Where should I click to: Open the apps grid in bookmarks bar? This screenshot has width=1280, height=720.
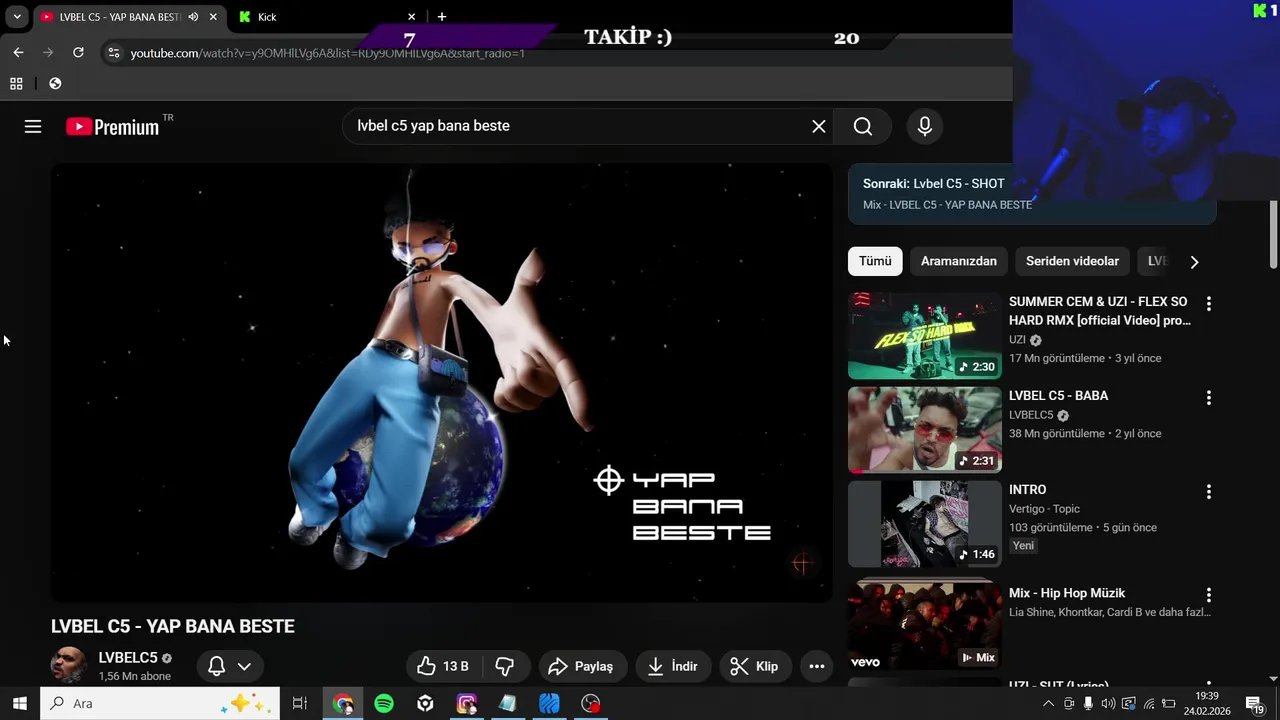click(x=16, y=84)
